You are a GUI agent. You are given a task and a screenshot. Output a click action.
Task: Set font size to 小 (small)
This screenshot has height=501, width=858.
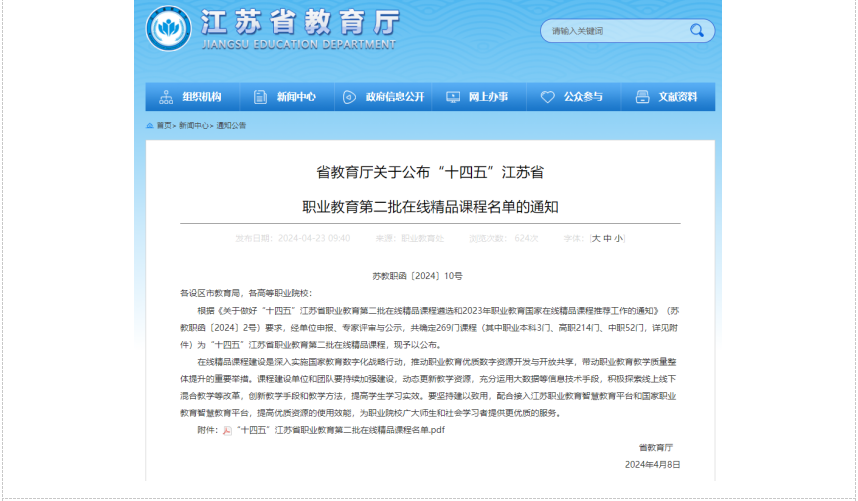(619, 239)
